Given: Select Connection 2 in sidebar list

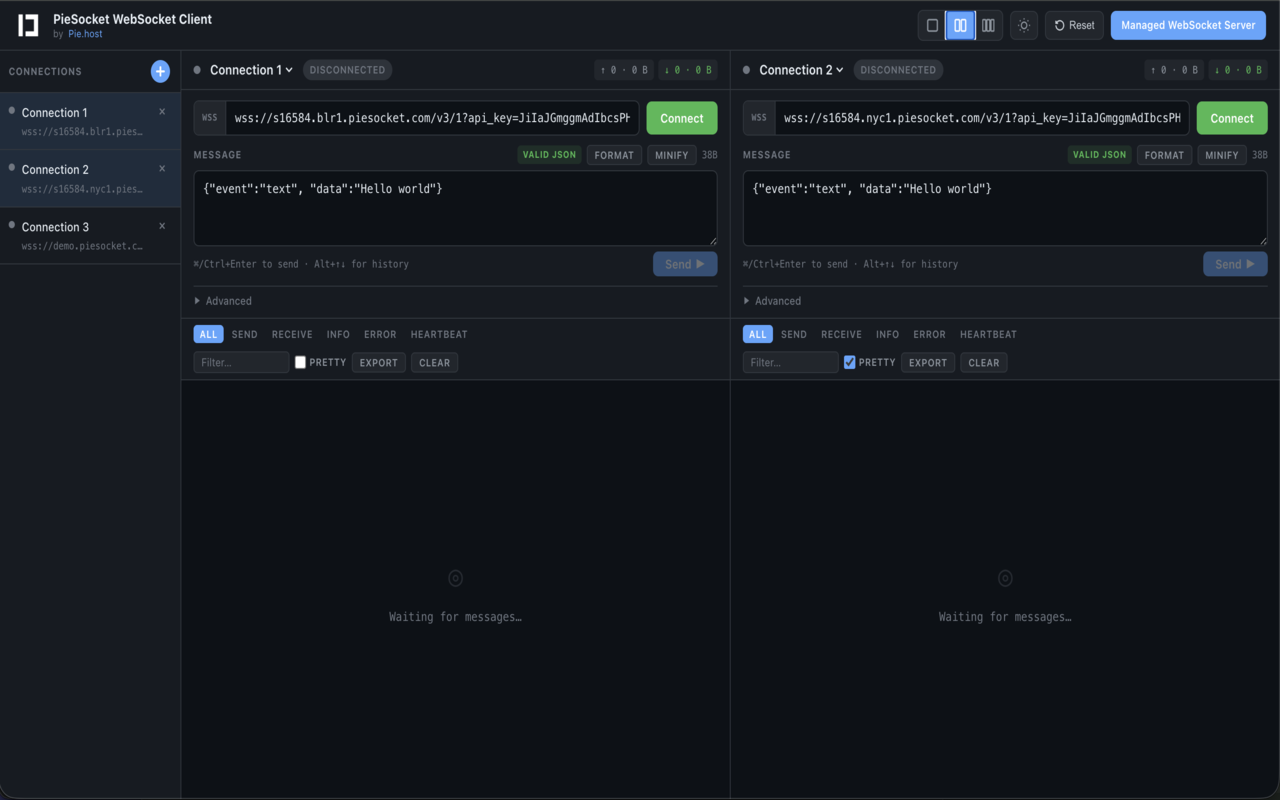Looking at the screenshot, I should click(90, 178).
